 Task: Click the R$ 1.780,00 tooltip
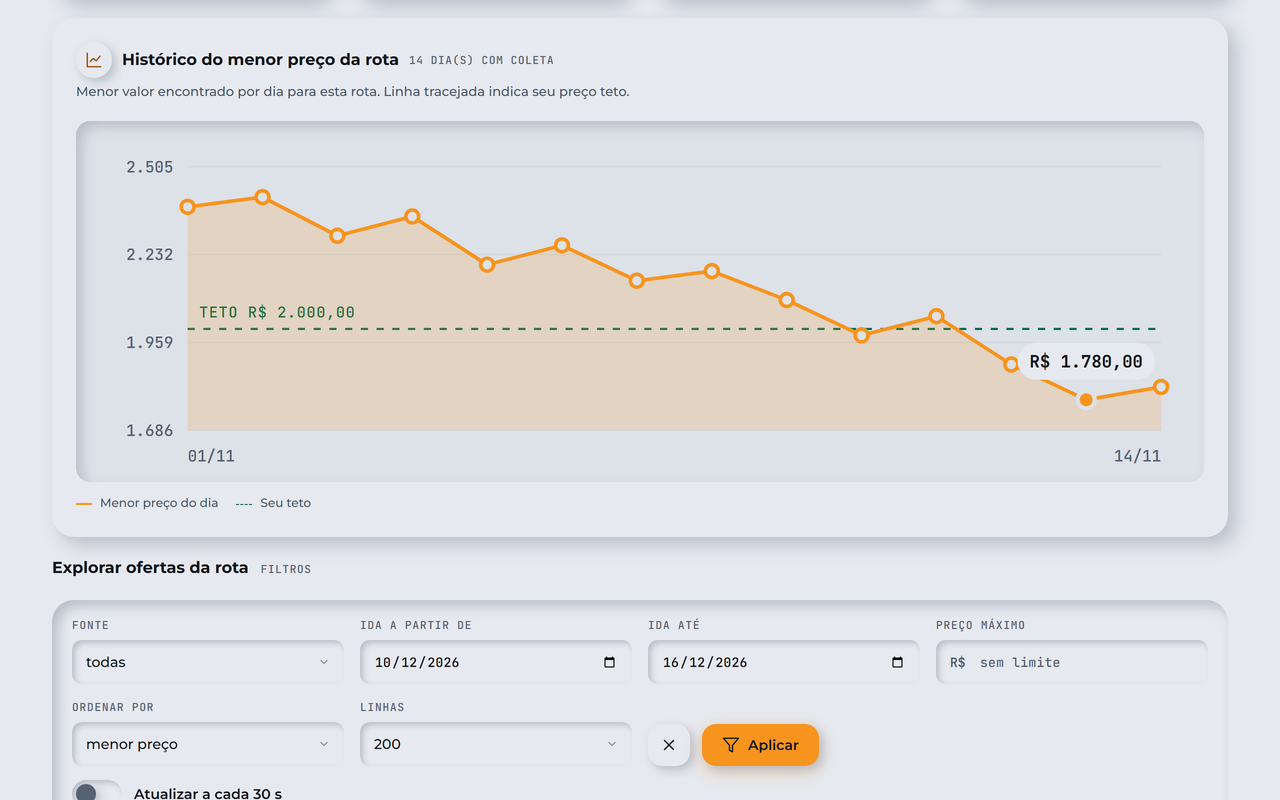(1086, 362)
